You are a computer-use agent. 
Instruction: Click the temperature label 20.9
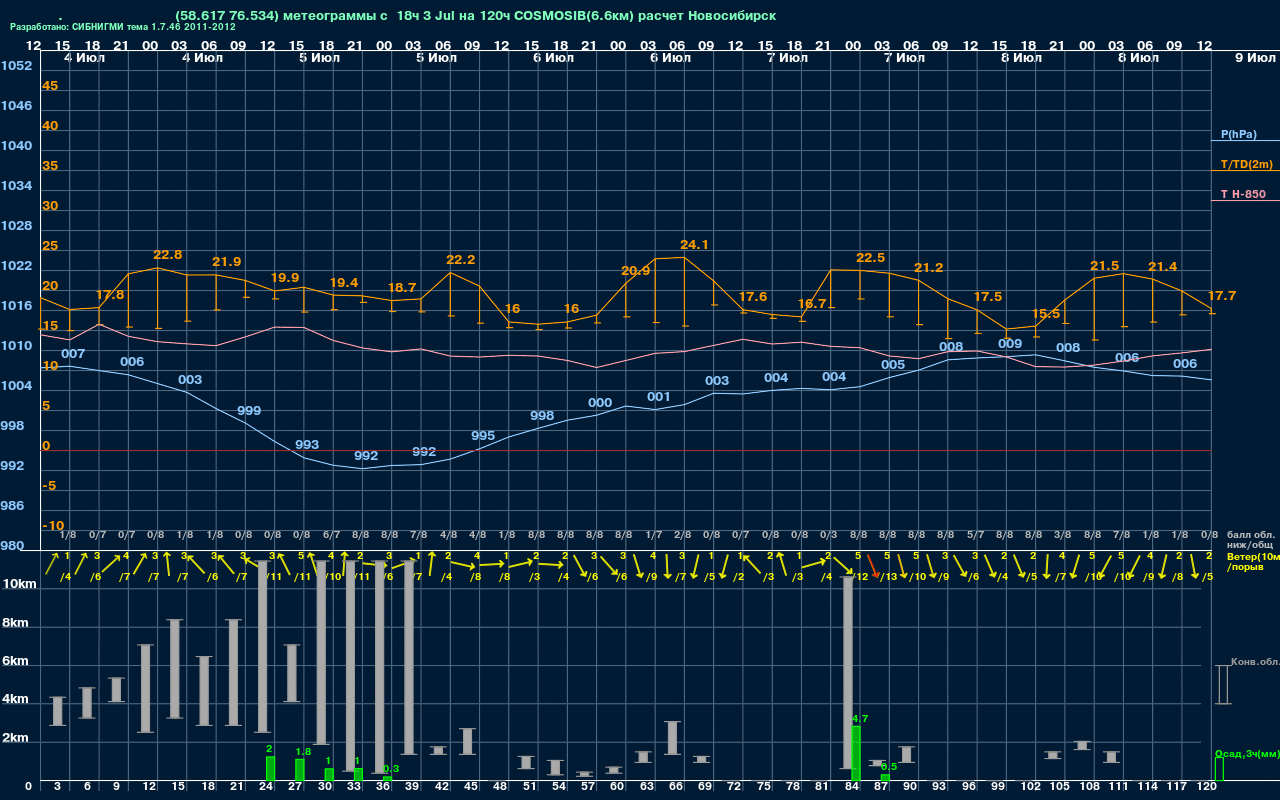(636, 270)
